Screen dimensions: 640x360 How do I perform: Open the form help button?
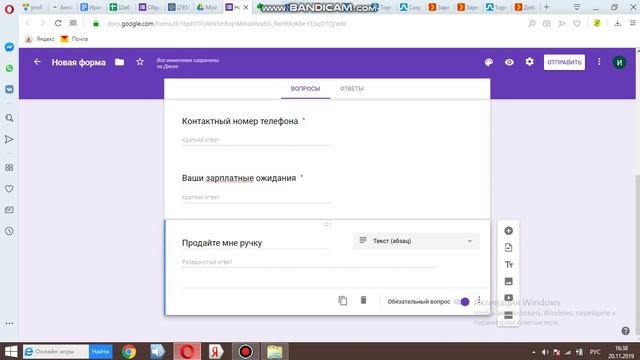625,331
